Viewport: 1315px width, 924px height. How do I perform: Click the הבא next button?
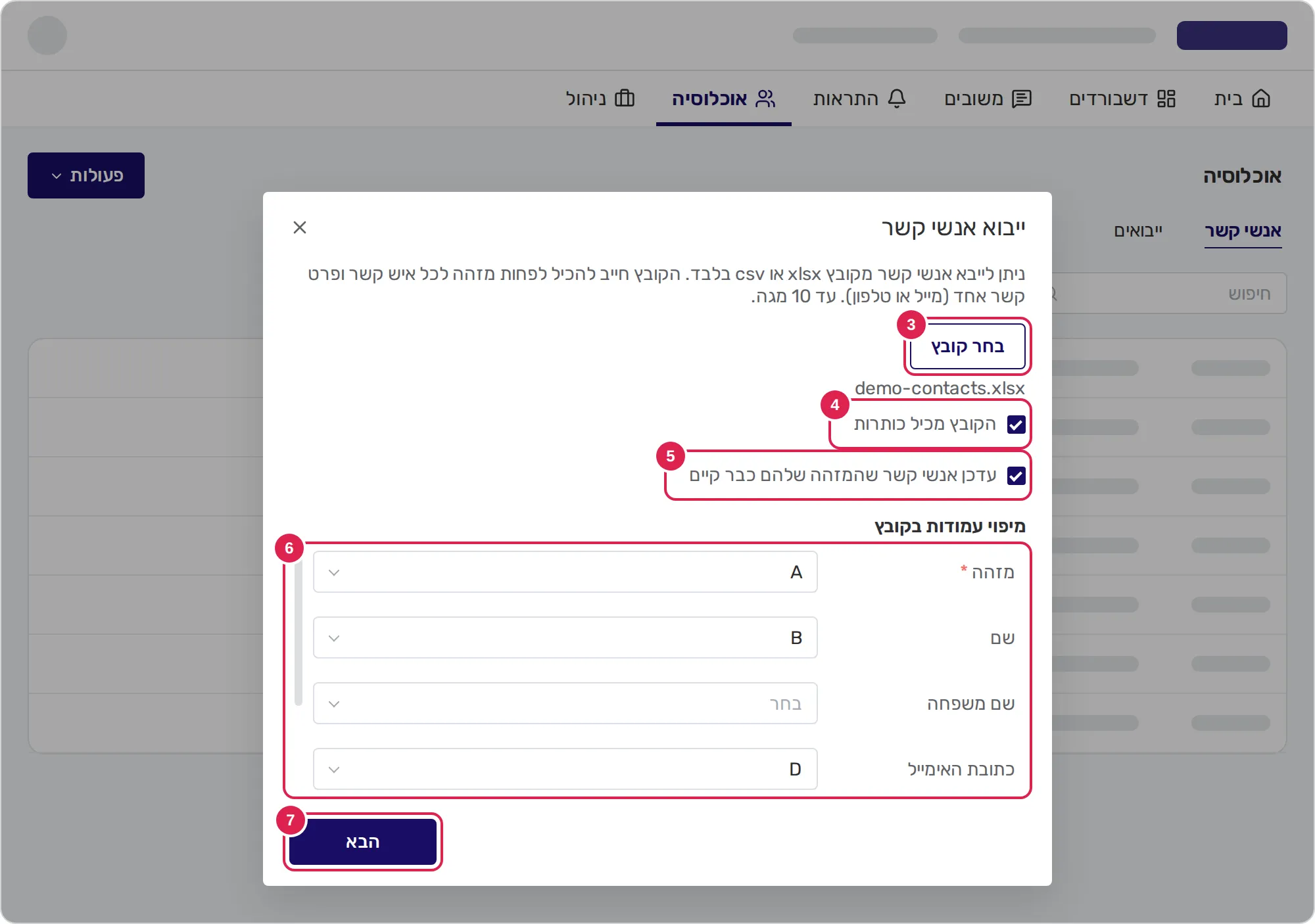[x=363, y=842]
